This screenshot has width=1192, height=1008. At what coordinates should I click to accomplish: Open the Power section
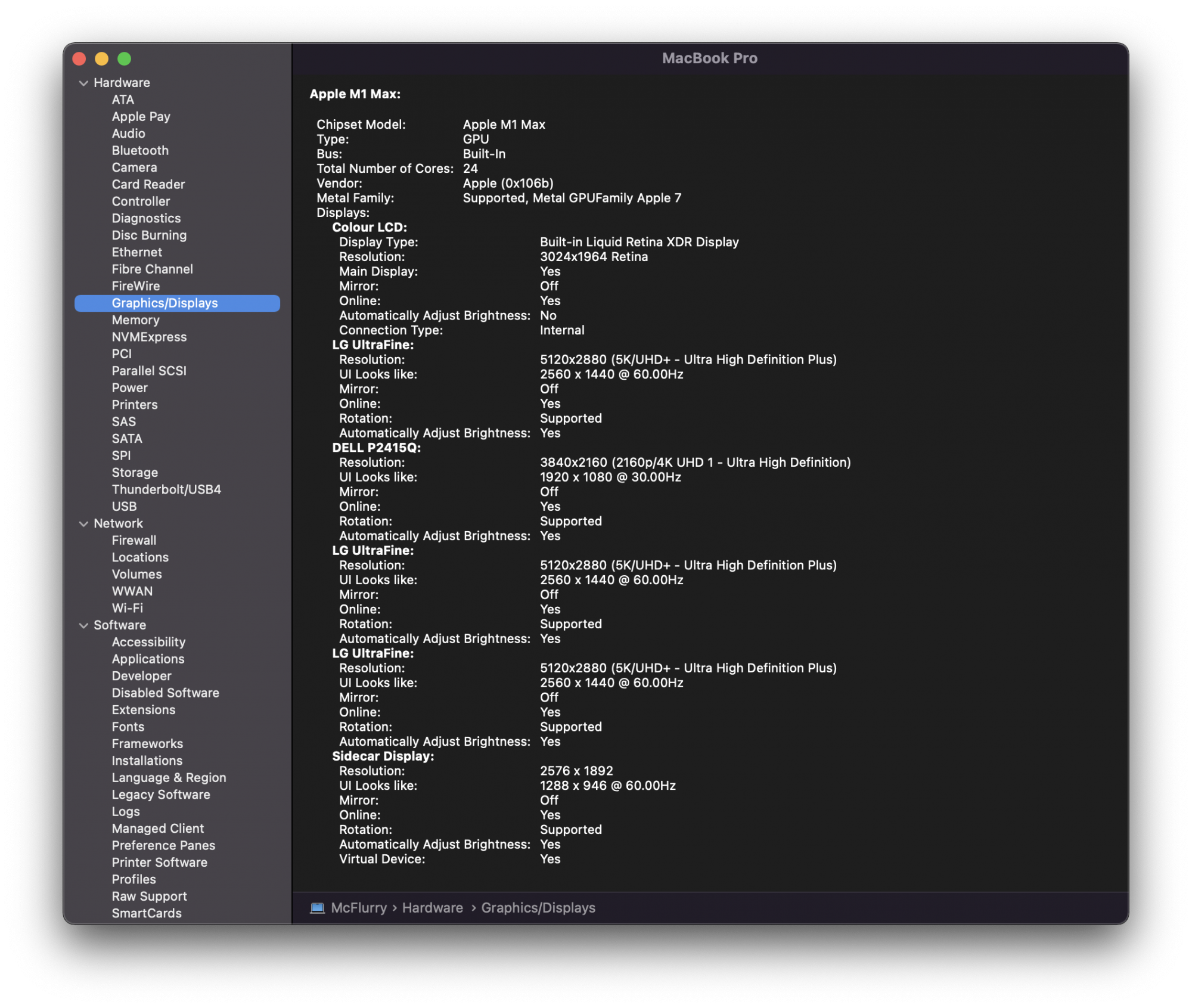click(130, 387)
